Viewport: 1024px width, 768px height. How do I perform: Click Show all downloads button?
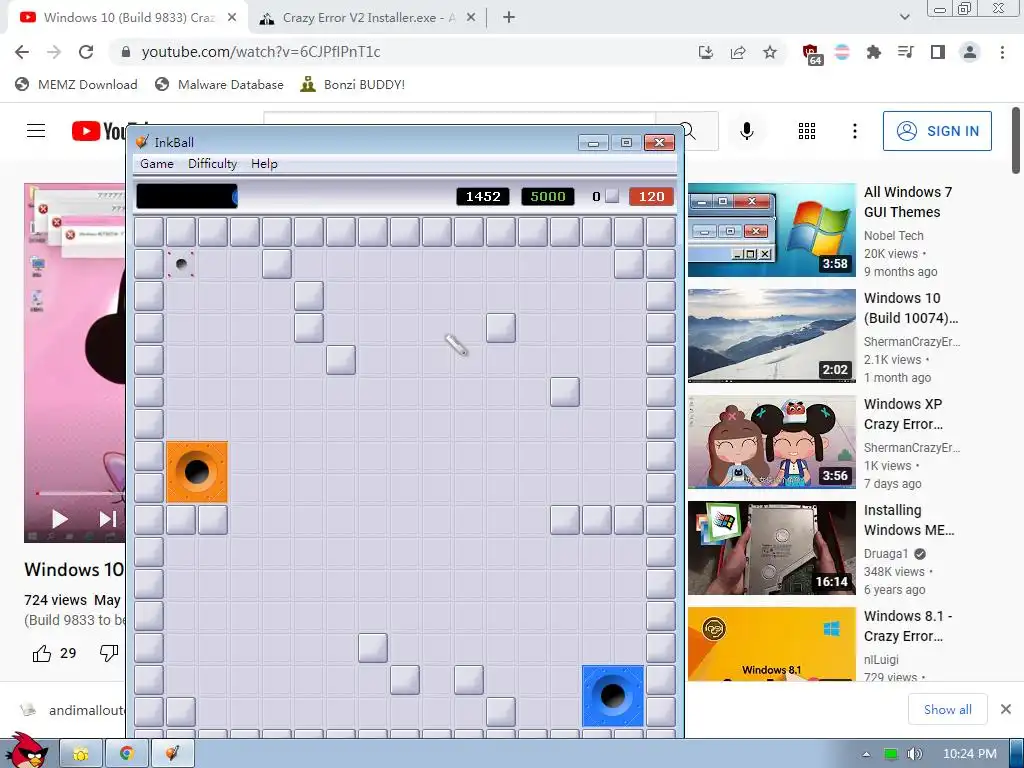[x=947, y=709]
